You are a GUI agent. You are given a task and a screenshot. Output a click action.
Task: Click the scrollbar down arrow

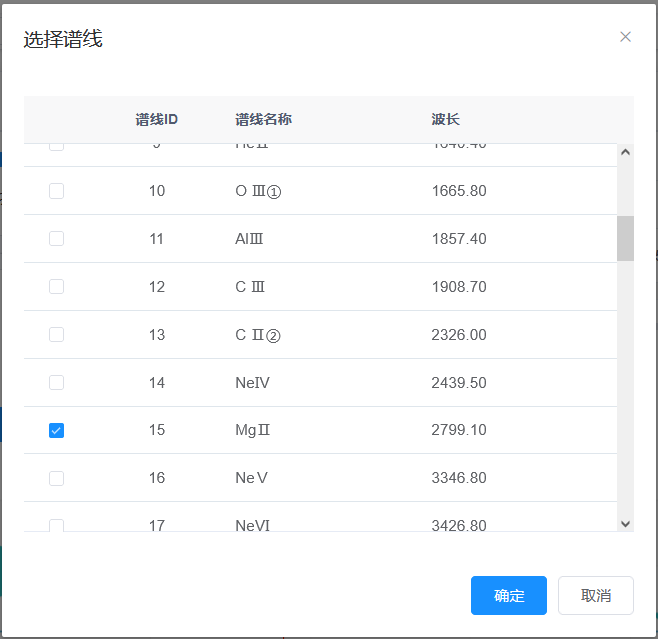625,523
